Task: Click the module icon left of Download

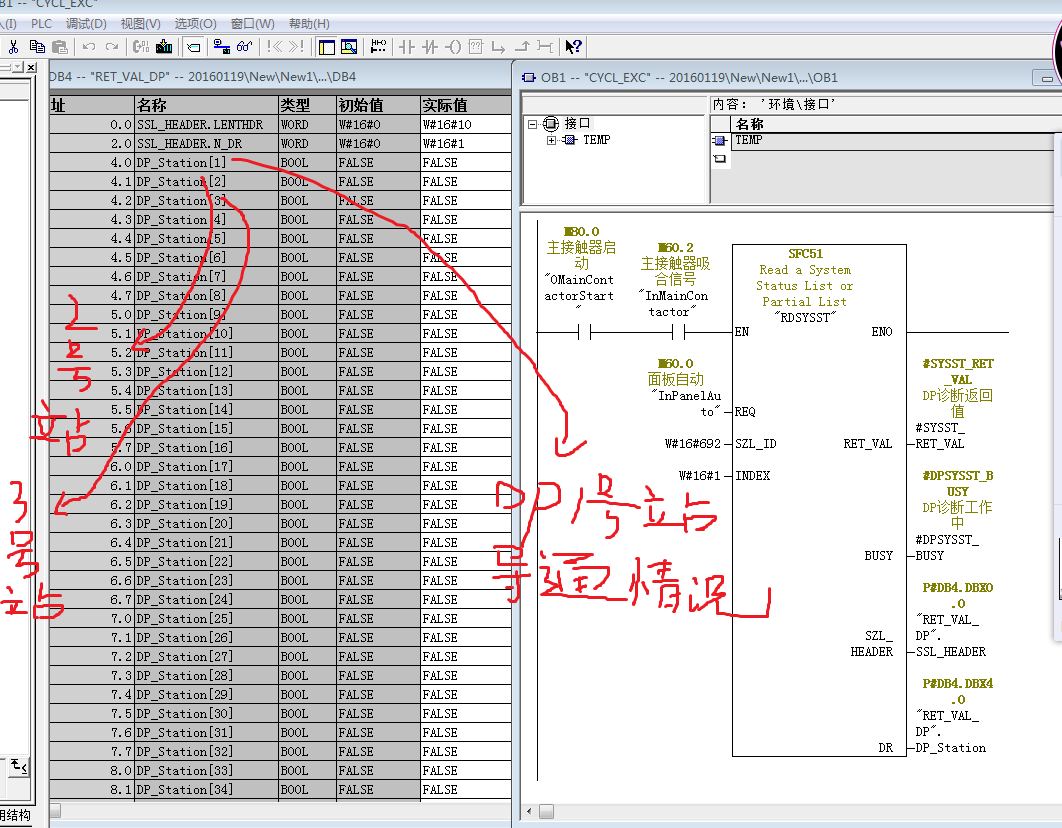Action: point(141,47)
